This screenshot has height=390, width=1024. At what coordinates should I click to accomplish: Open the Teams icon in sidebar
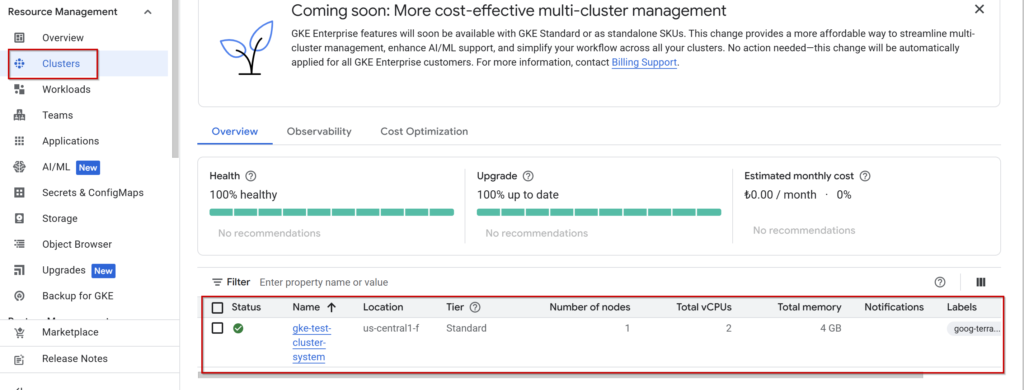(x=20, y=115)
